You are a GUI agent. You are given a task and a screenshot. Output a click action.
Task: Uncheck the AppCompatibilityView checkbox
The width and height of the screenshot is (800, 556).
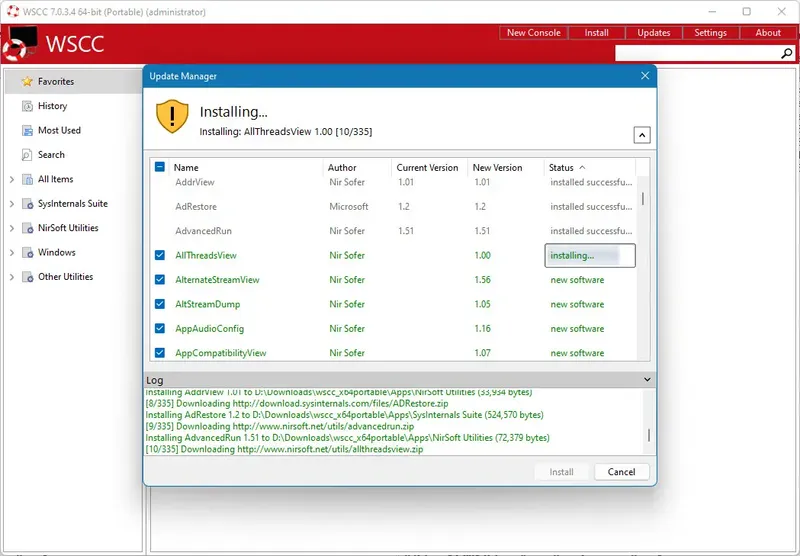pos(160,352)
